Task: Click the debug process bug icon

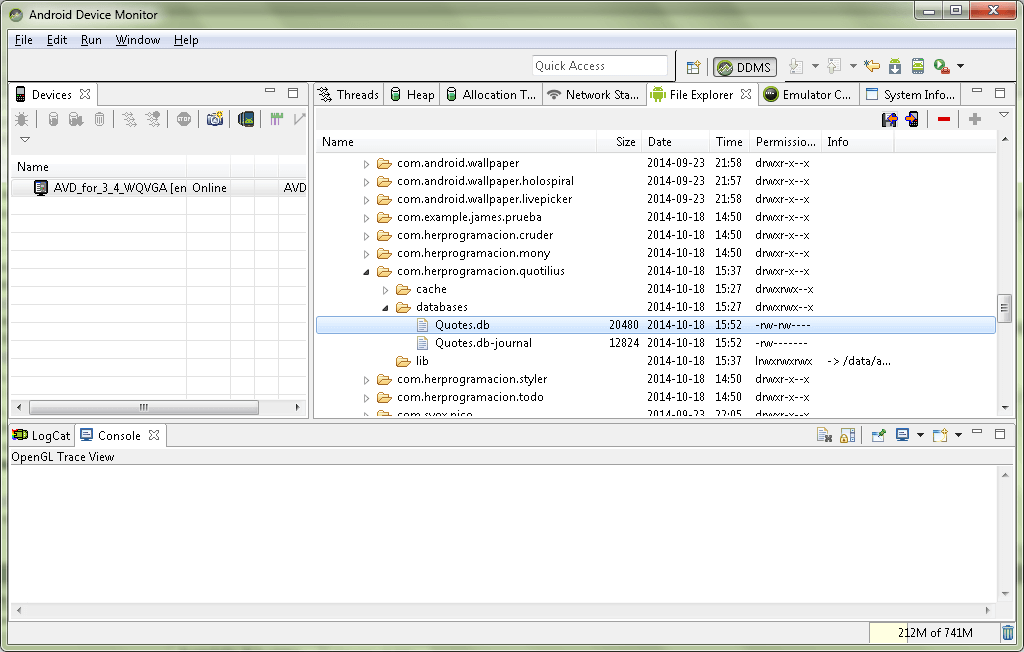Action: [22, 120]
